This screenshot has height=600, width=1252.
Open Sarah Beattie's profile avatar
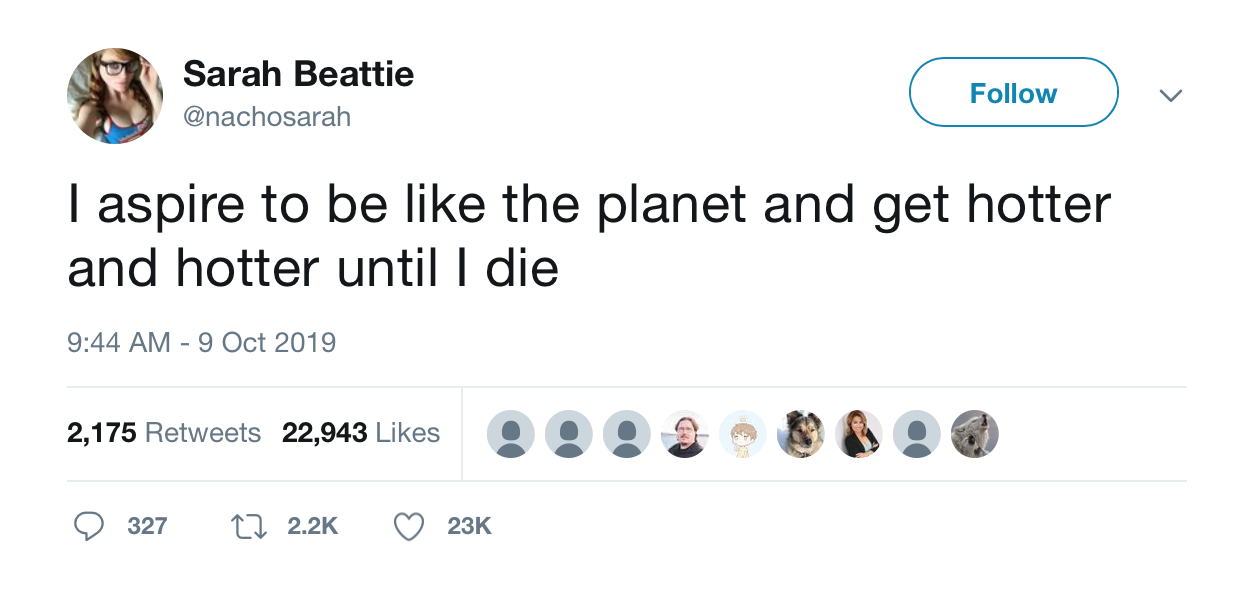click(x=115, y=95)
